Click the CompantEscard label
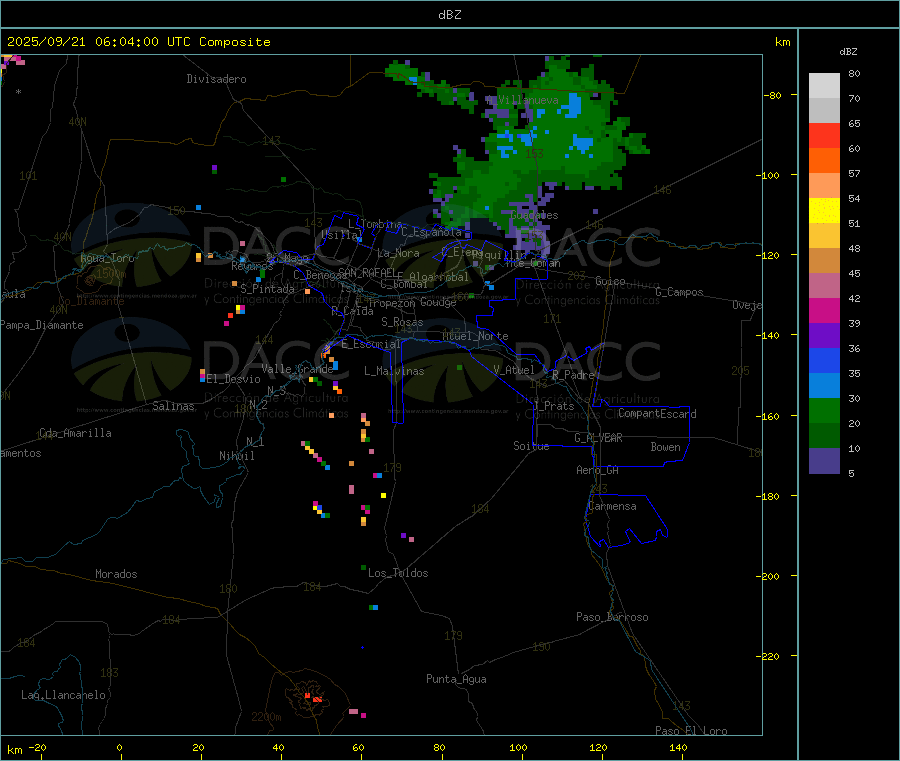Screen dimensions: 900x761 pos(657,414)
